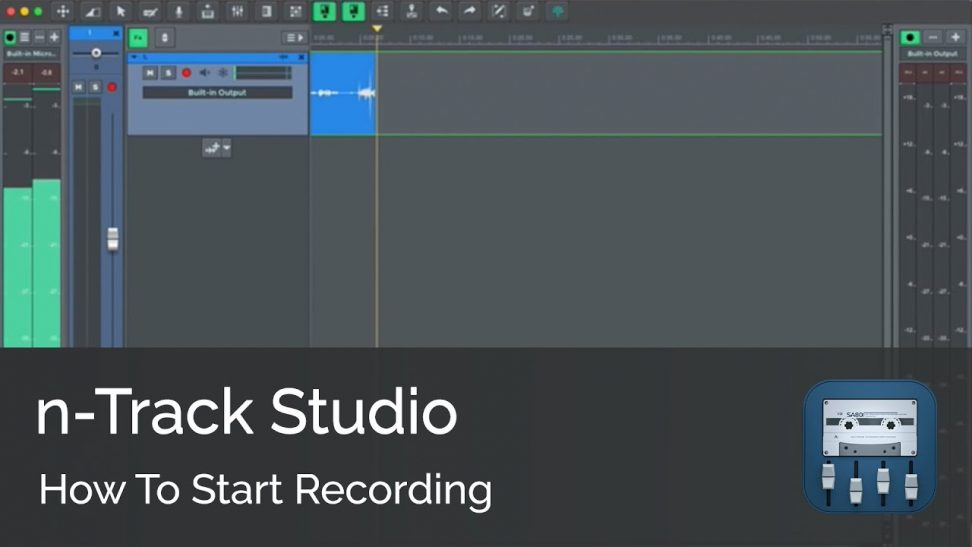Solo the track in timeline header
Image resolution: width=972 pixels, height=547 pixels.
coord(168,73)
